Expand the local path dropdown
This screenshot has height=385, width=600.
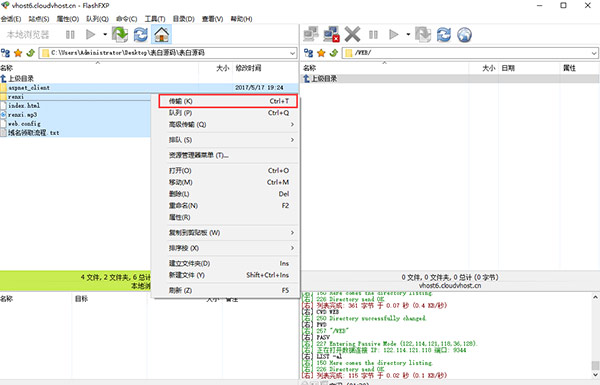click(x=293, y=53)
